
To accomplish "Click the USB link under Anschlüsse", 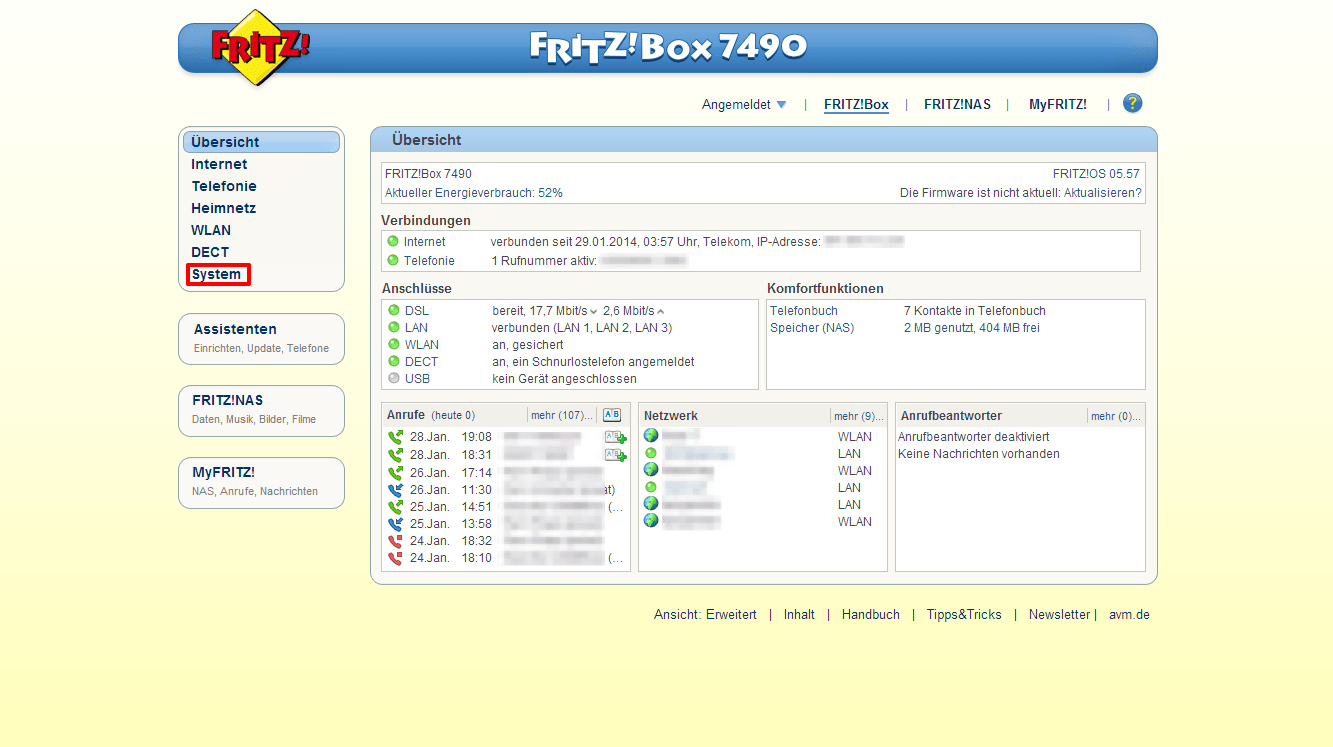I will tap(418, 378).
